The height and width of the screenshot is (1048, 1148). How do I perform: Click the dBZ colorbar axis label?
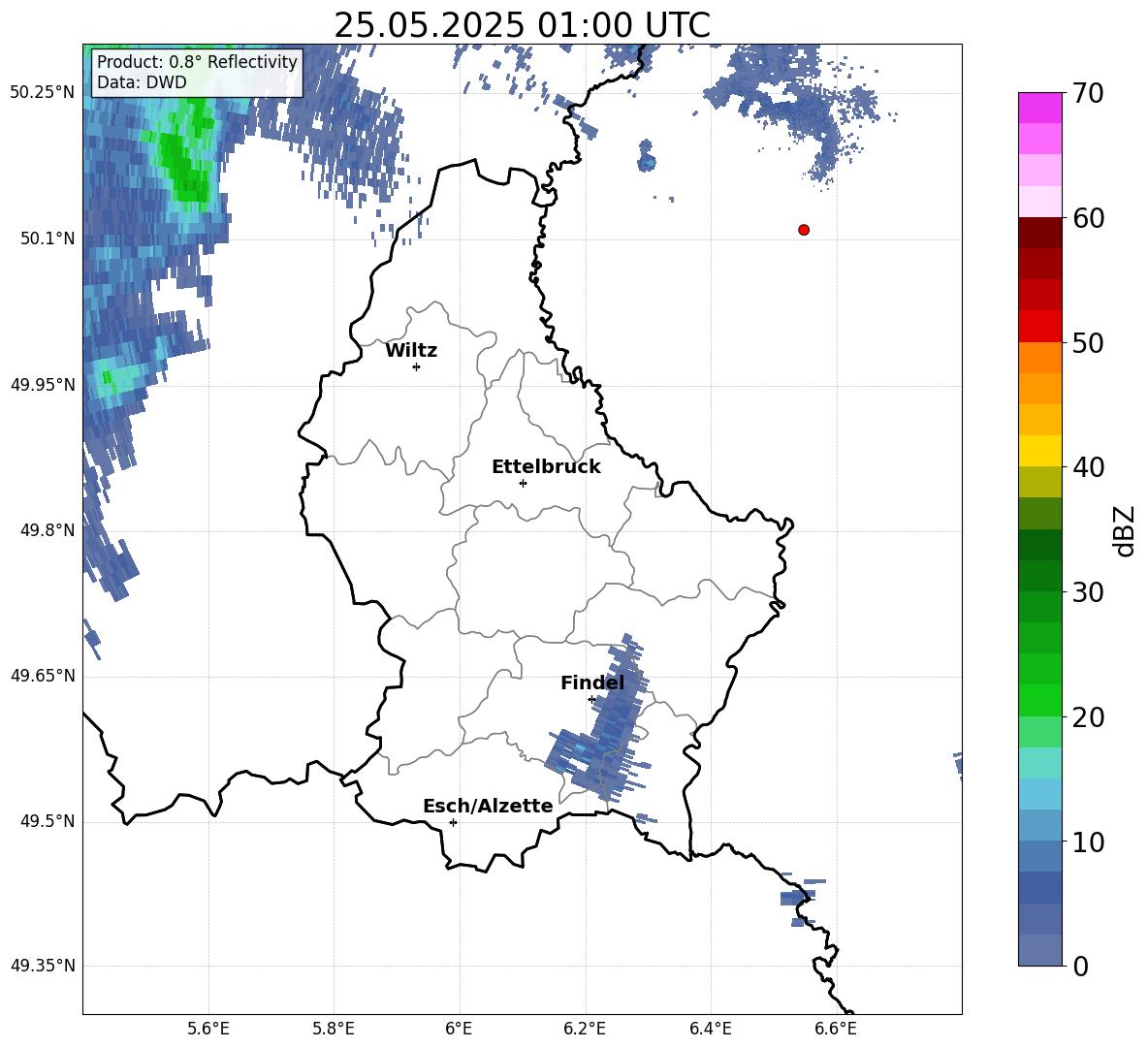(x=1125, y=530)
